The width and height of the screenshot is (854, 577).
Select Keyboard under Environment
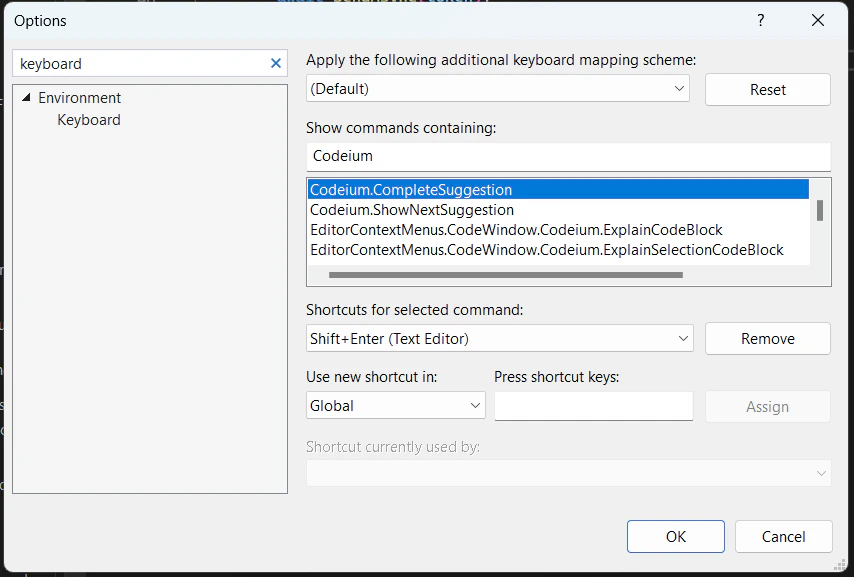(x=88, y=118)
